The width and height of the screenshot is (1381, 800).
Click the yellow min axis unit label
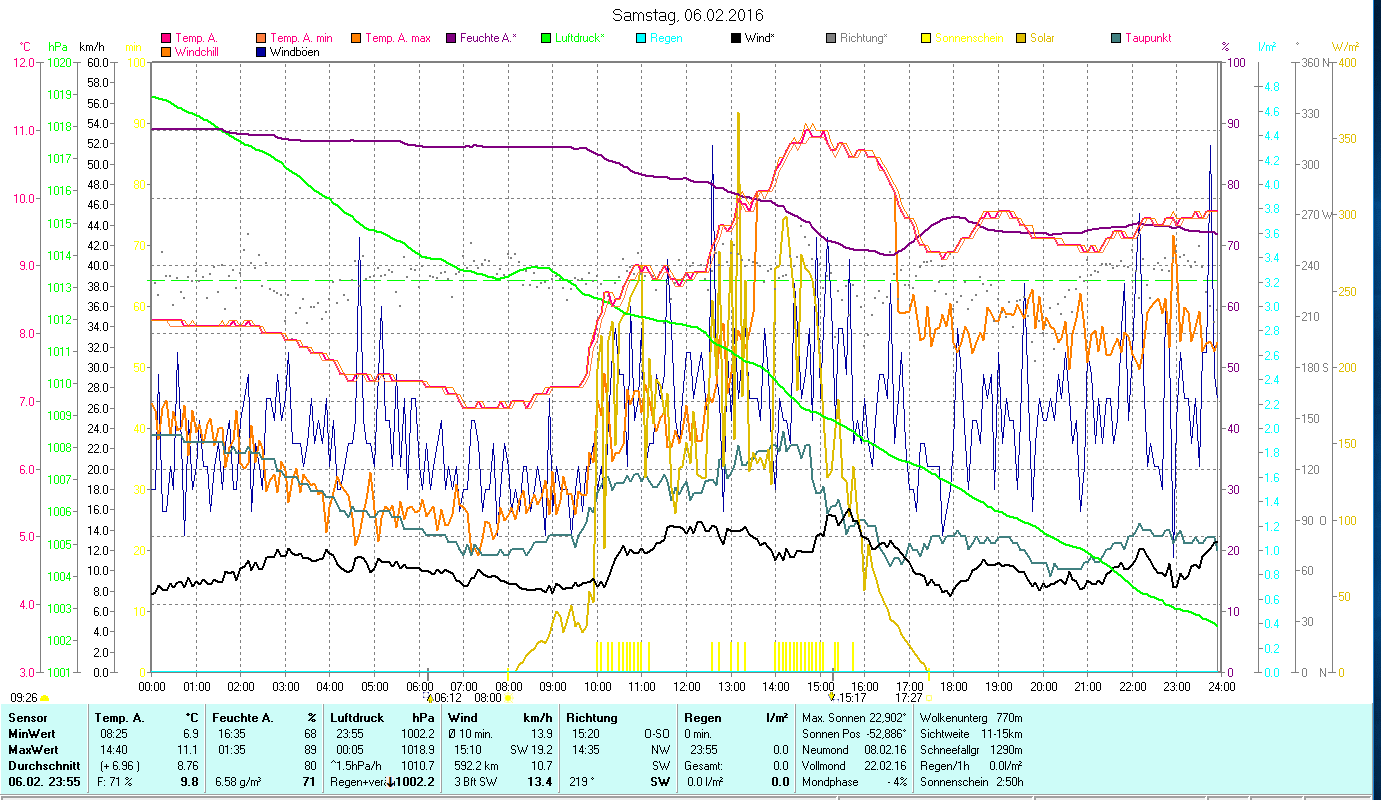point(133,46)
